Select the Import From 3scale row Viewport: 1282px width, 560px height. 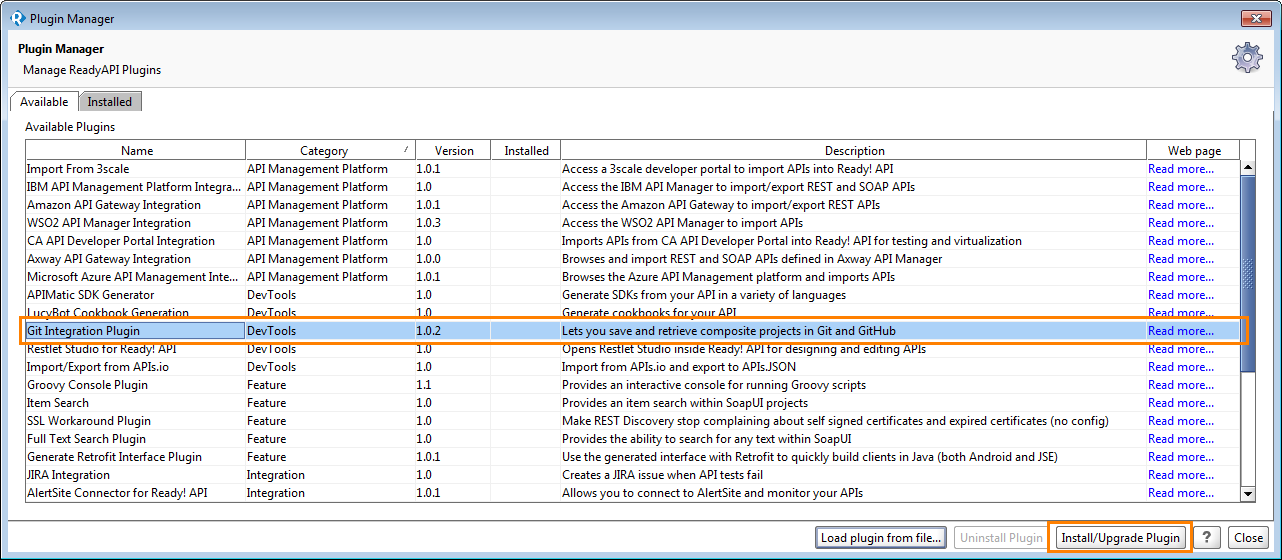[x=633, y=169]
